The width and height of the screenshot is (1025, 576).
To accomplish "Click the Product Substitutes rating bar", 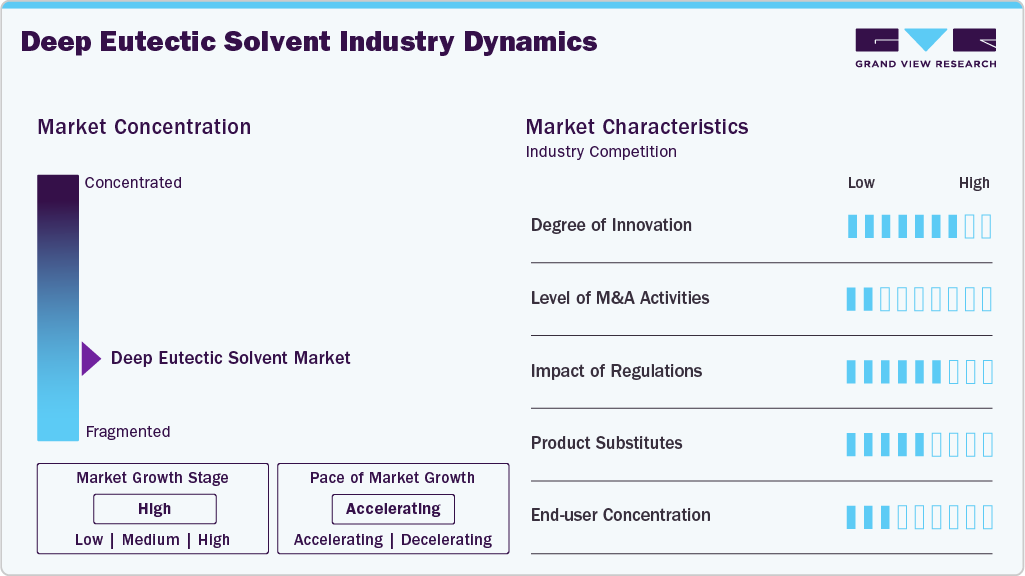I will [x=919, y=444].
